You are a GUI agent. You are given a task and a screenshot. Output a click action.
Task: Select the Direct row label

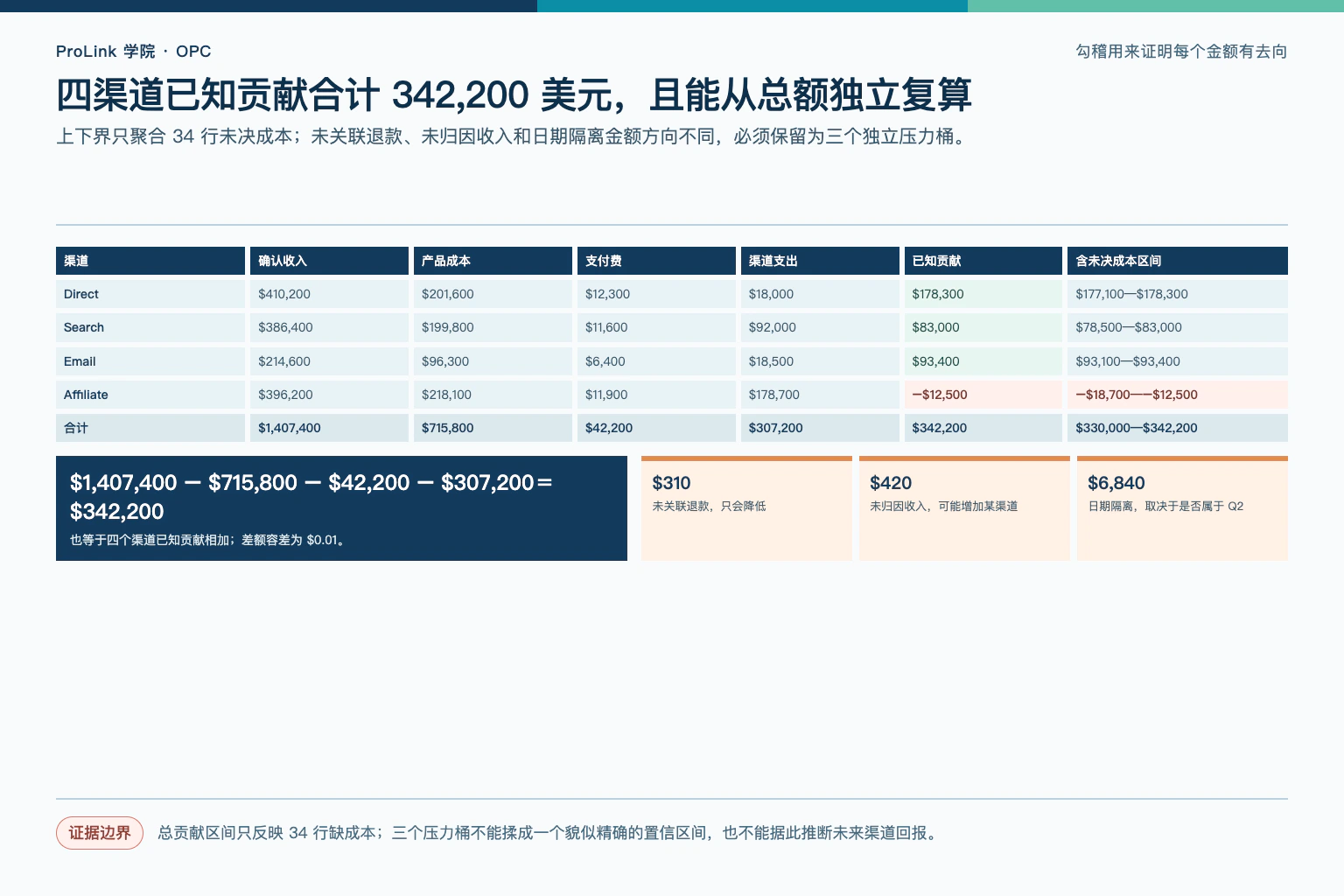[x=150, y=294]
